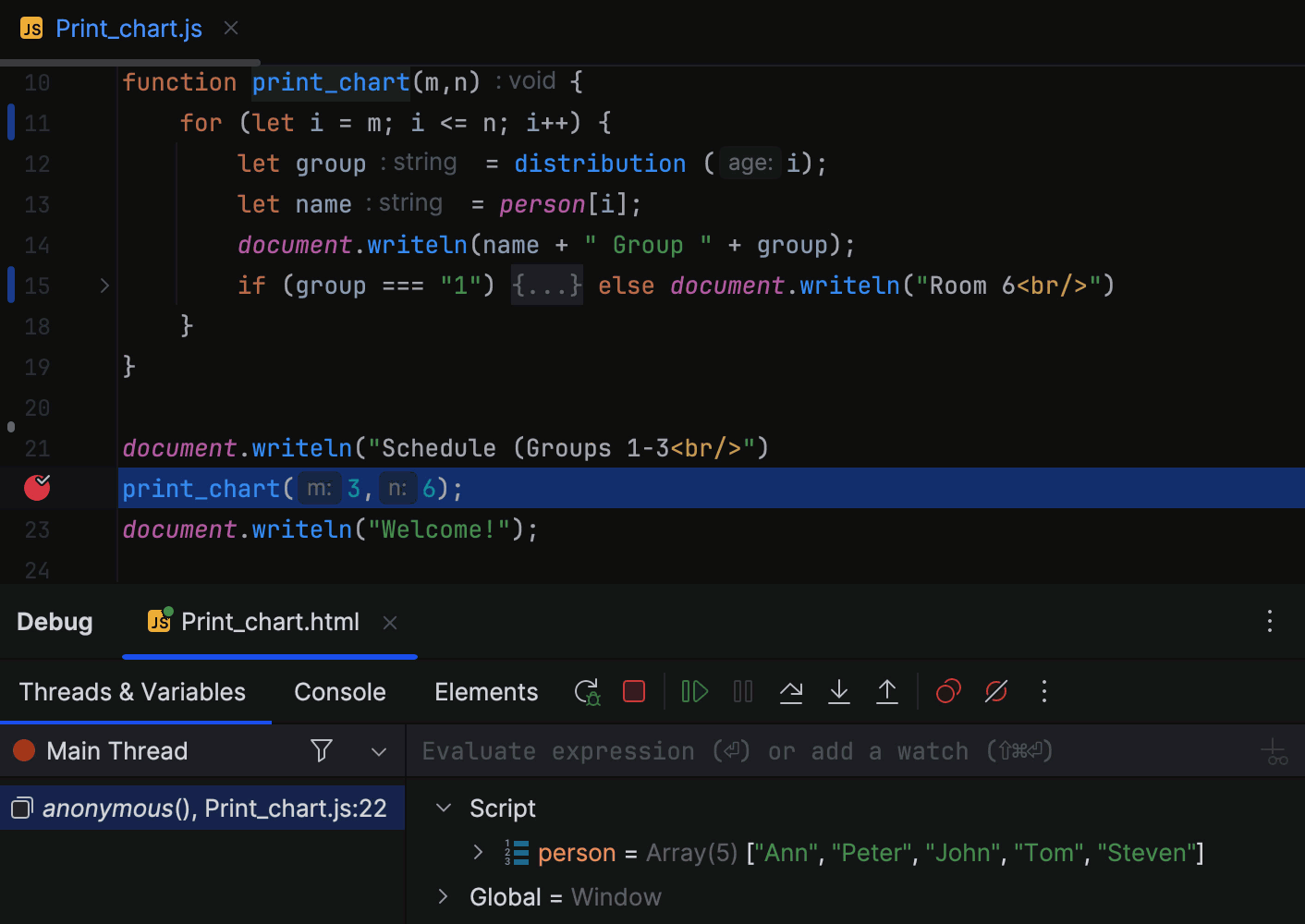Toggle the frame filter in Main Thread
Viewport: 1305px width, 924px height.
(321, 750)
